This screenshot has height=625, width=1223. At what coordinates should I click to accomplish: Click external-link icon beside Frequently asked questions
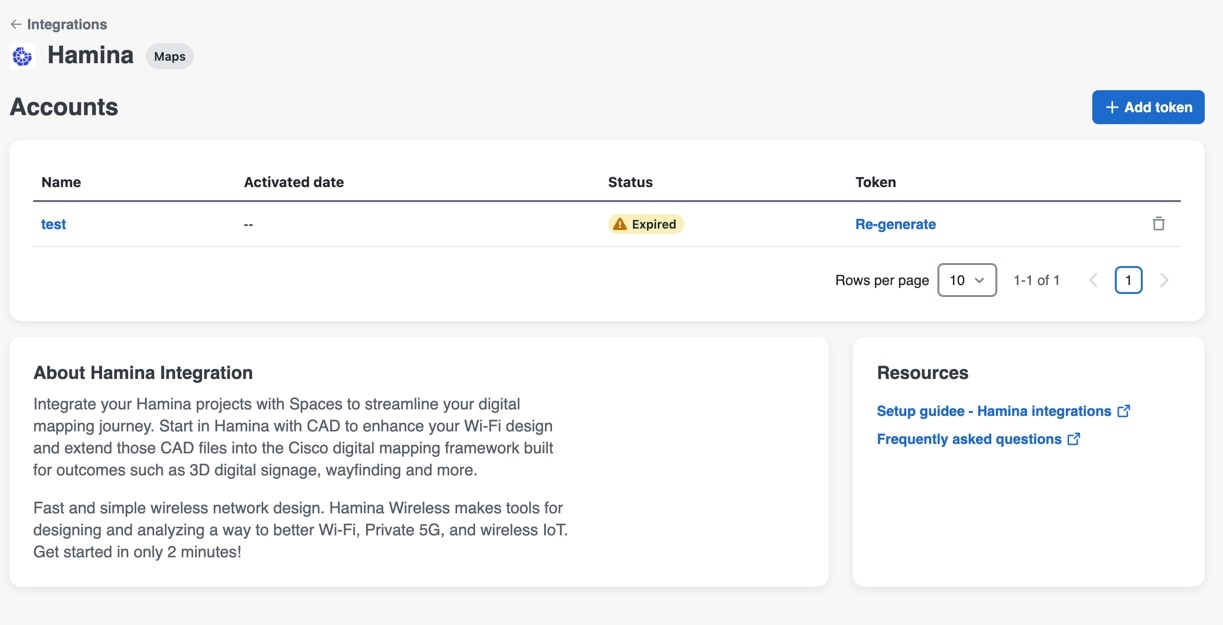1074,439
